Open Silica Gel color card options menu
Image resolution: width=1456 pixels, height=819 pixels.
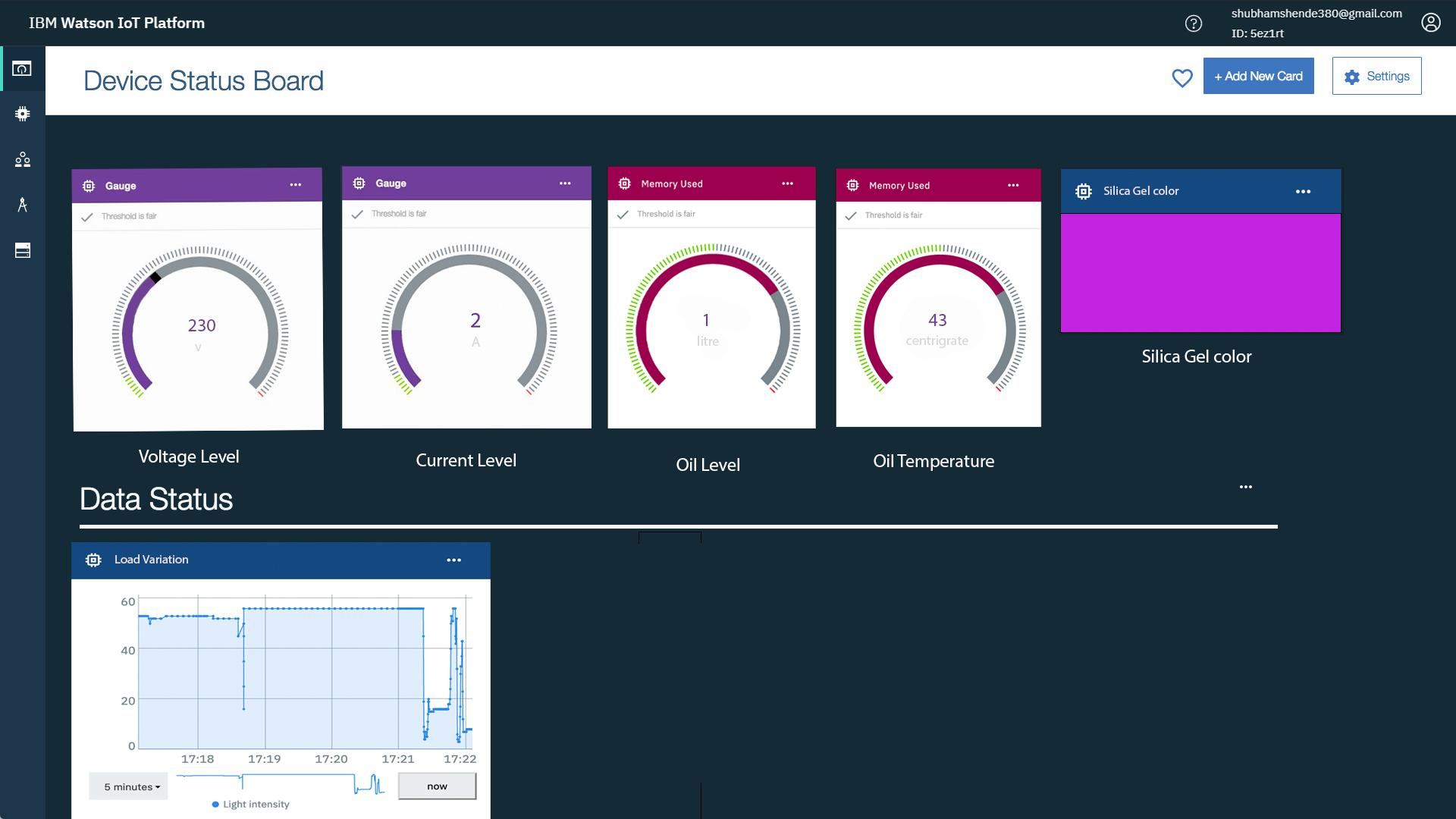1303,192
